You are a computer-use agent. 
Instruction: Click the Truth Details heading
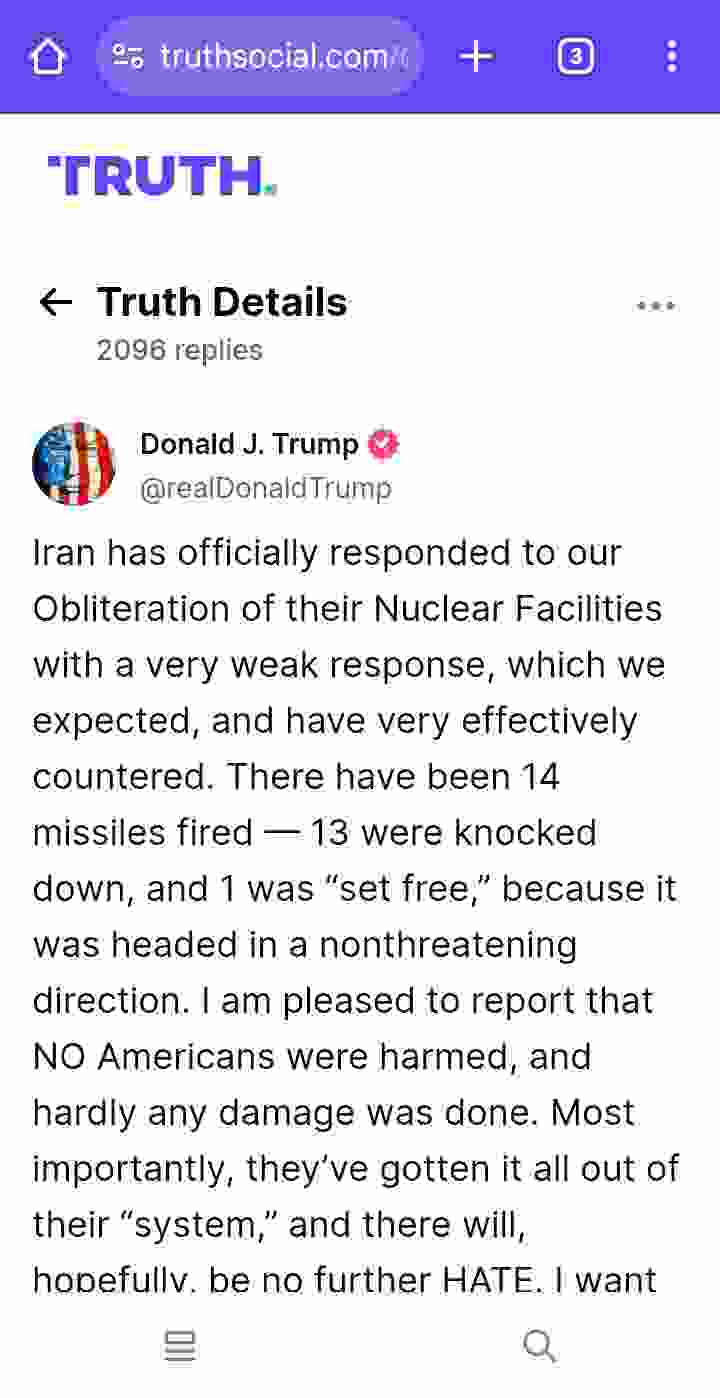222,302
